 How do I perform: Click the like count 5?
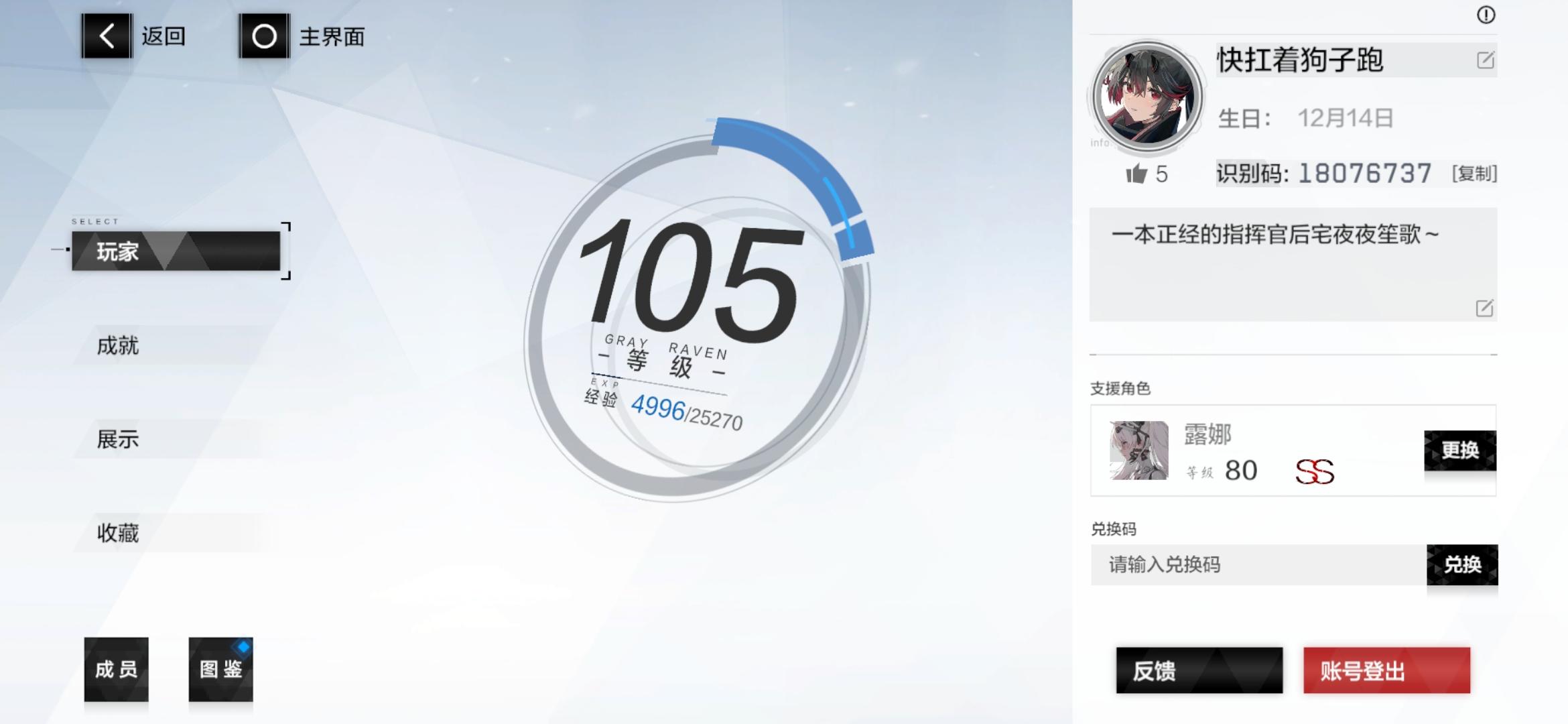pyautogui.click(x=1161, y=174)
